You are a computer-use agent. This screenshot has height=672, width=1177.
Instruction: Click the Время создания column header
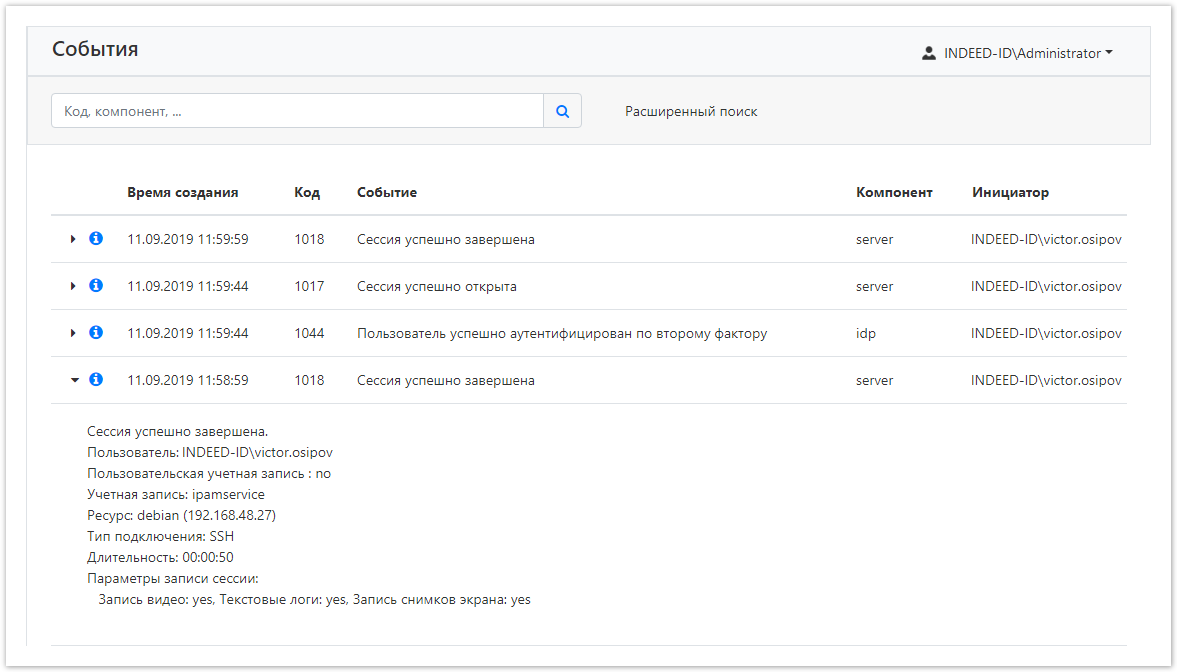point(182,192)
